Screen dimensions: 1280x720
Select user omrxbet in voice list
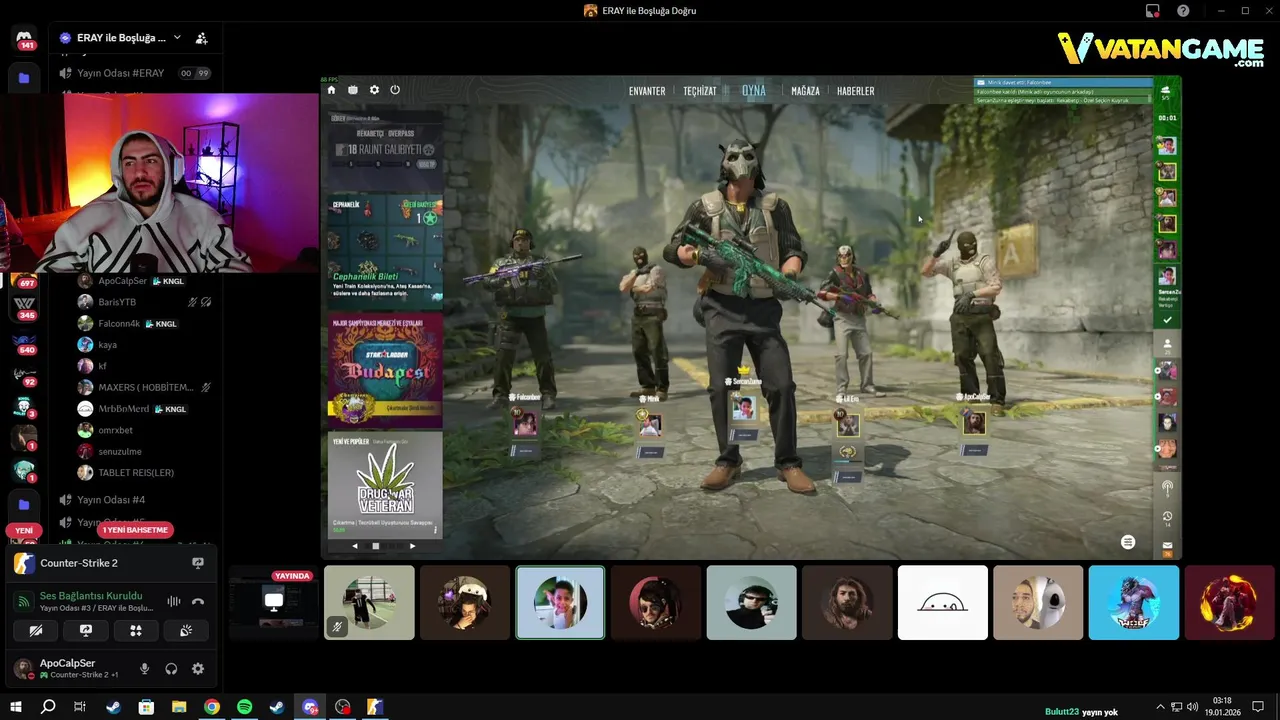[x=145, y=430]
